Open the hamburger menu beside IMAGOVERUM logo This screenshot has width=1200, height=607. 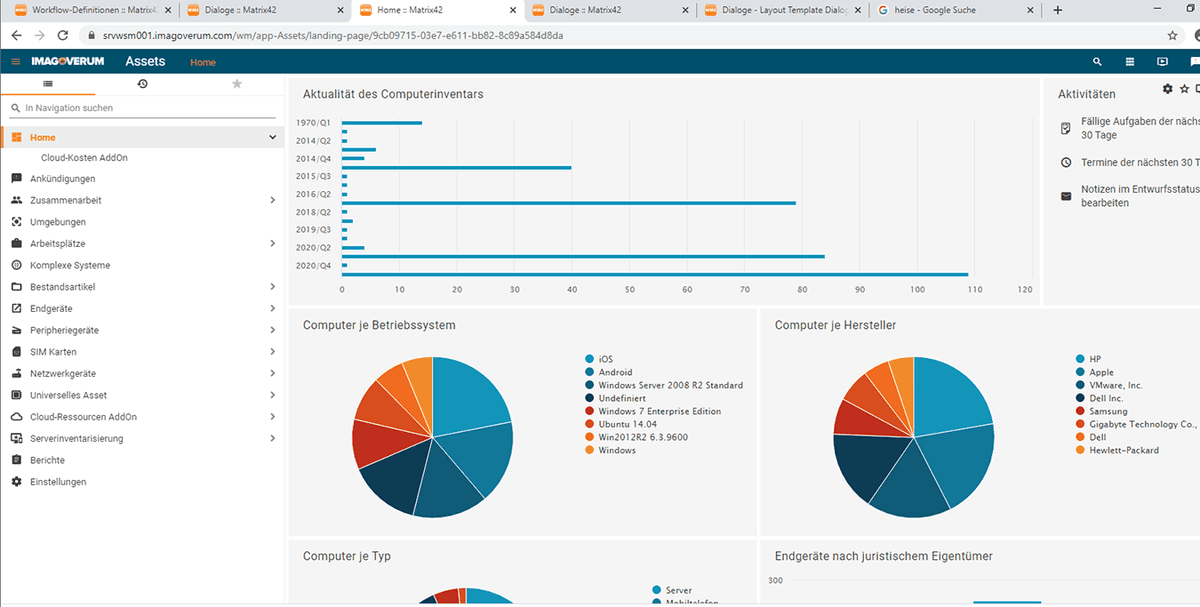pos(15,62)
